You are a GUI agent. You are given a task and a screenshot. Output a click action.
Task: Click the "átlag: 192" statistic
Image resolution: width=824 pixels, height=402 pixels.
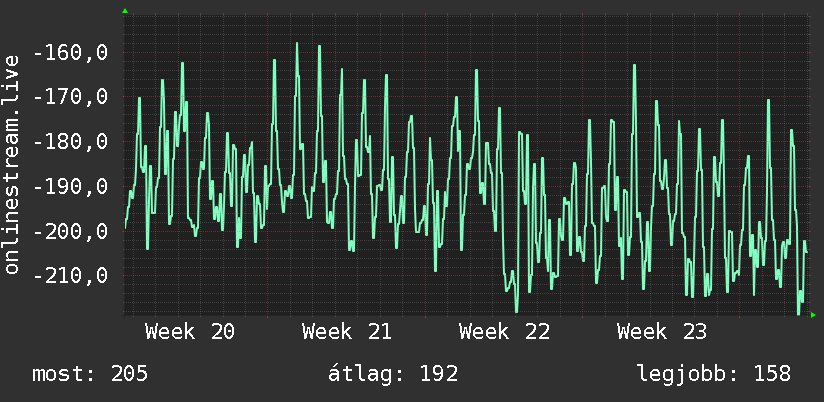tap(393, 374)
